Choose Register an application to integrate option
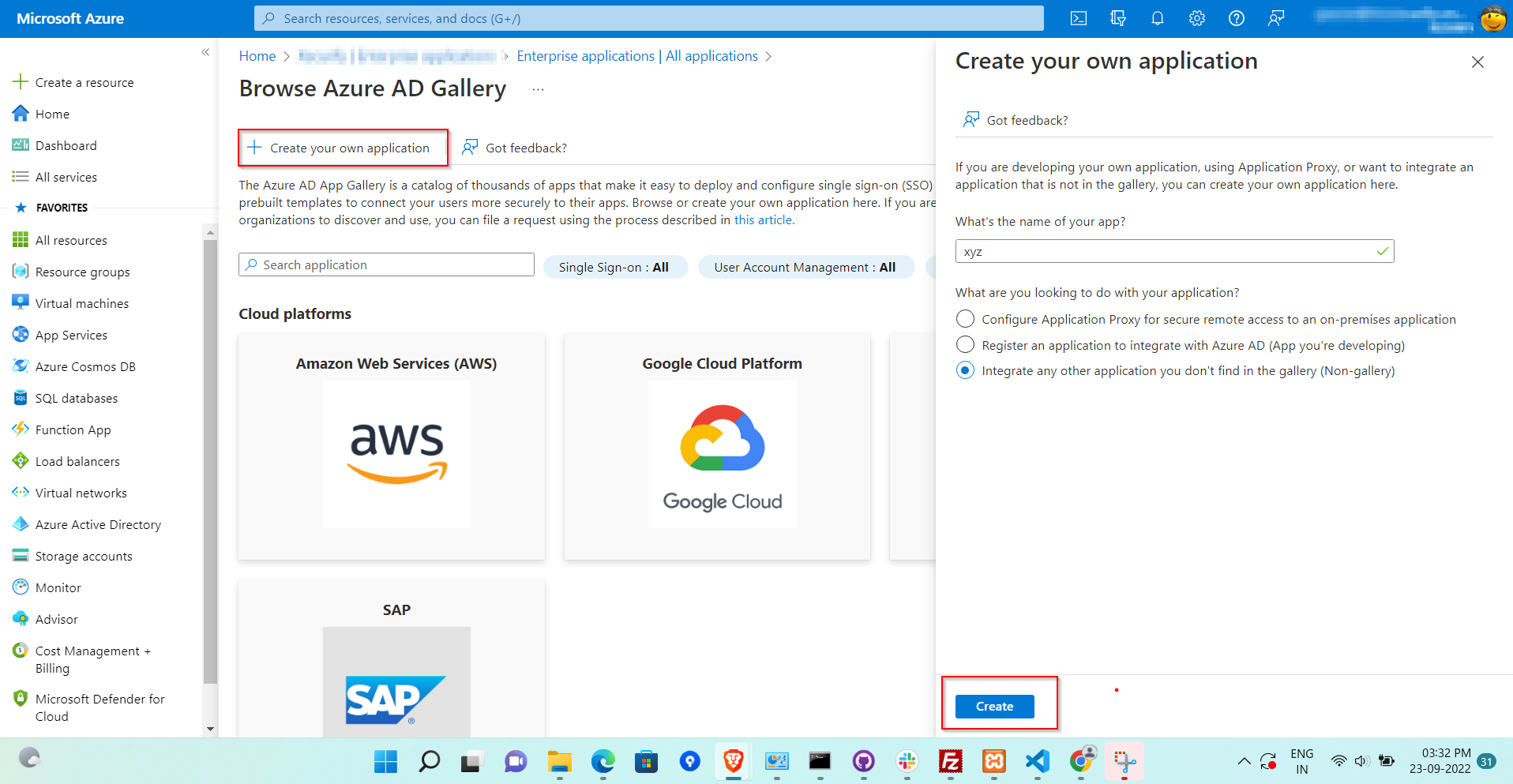The height and width of the screenshot is (784, 1513). [965, 344]
